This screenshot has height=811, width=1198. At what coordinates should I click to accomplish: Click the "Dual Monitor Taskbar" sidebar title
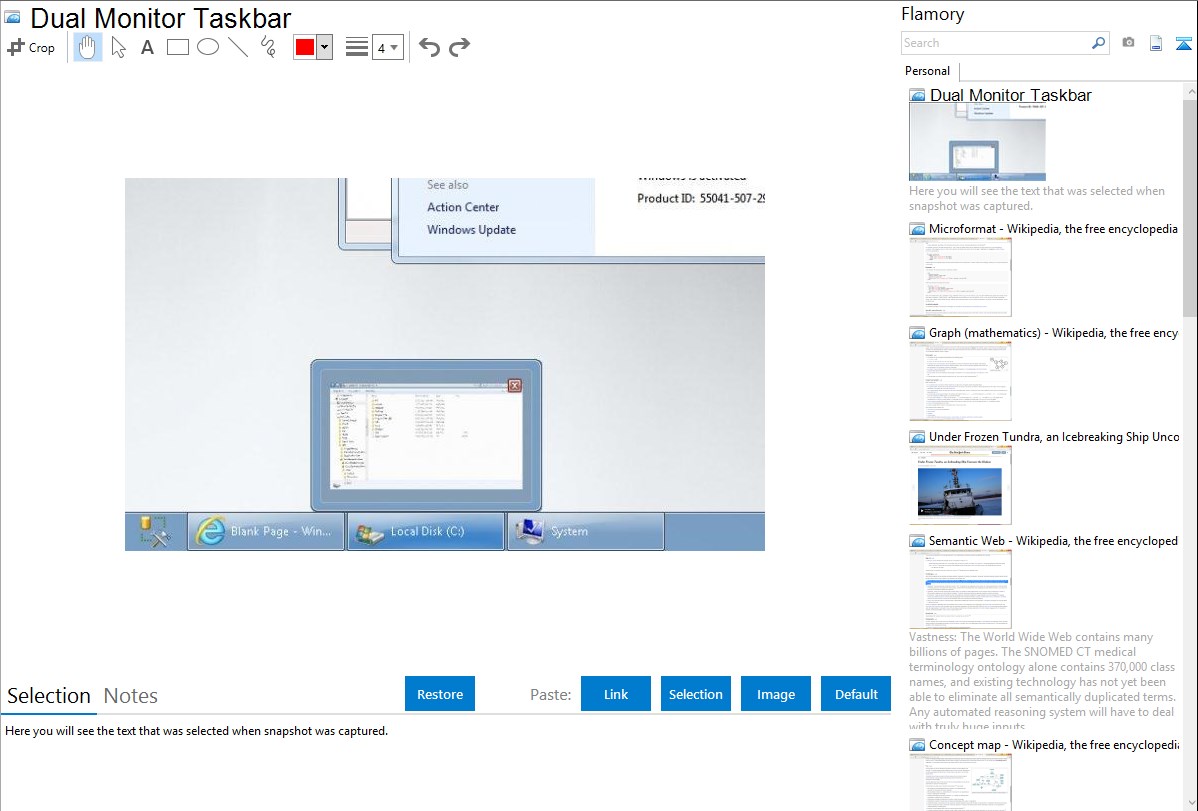(x=1011, y=96)
